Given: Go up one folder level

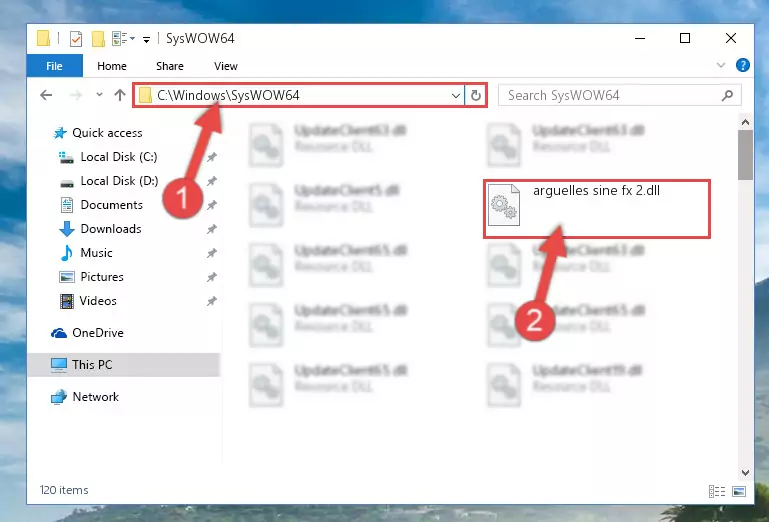Looking at the screenshot, I should (x=120, y=95).
